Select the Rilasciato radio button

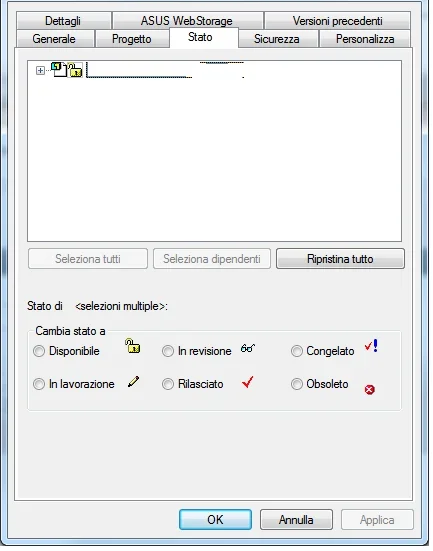(168, 384)
